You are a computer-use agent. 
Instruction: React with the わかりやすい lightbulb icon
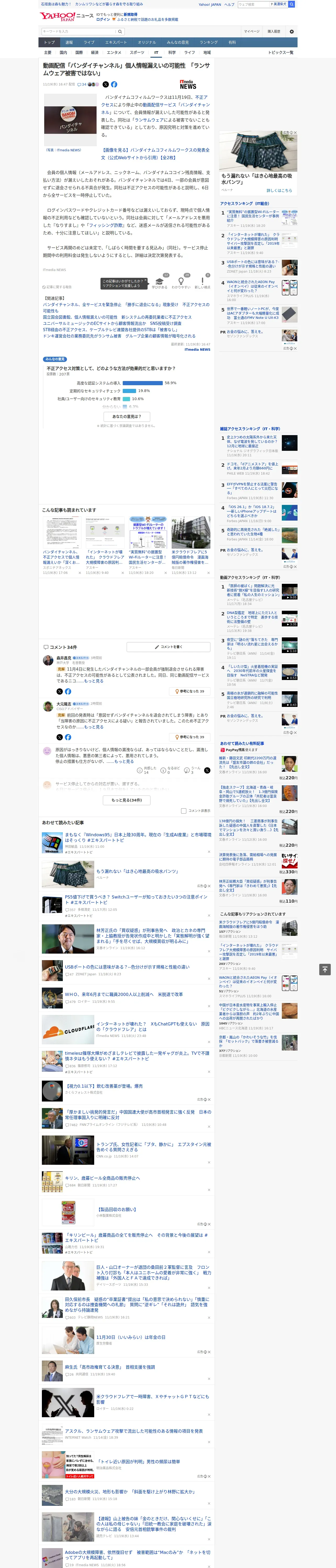(181, 282)
